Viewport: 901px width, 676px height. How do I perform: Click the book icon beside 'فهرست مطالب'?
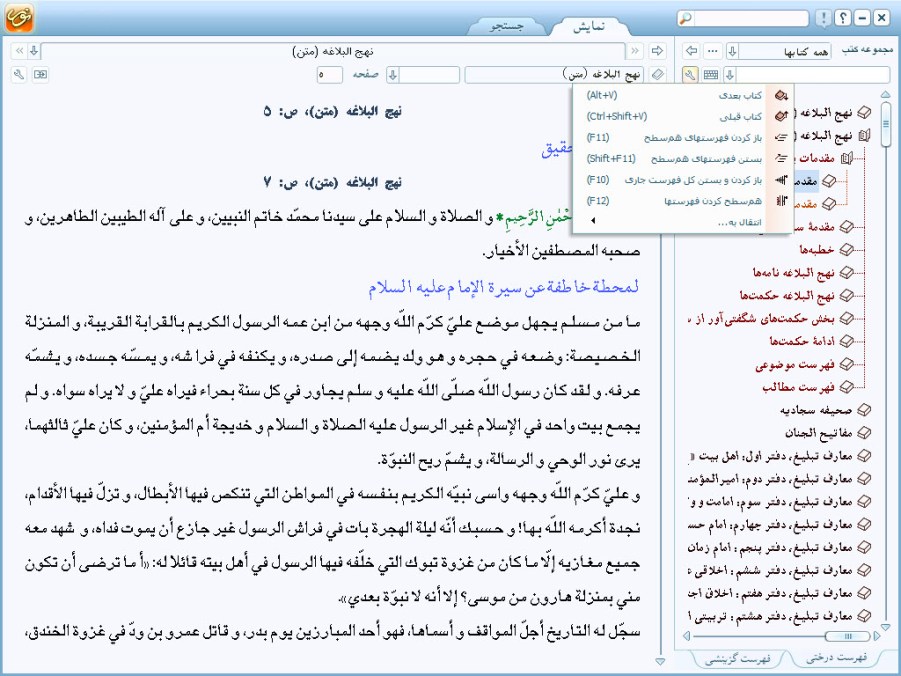[x=846, y=387]
